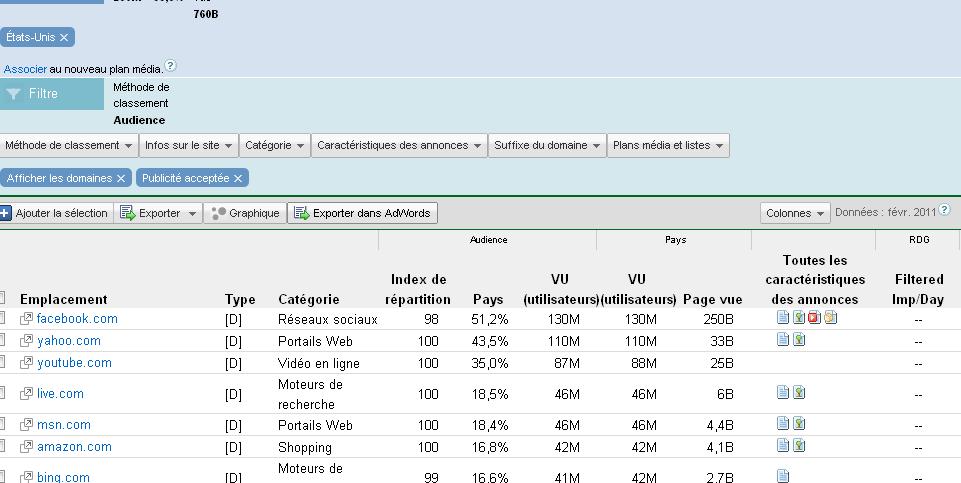The width and height of the screenshot is (961, 483).
Task: Tick the bing.com row checkbox
Action: [2, 476]
